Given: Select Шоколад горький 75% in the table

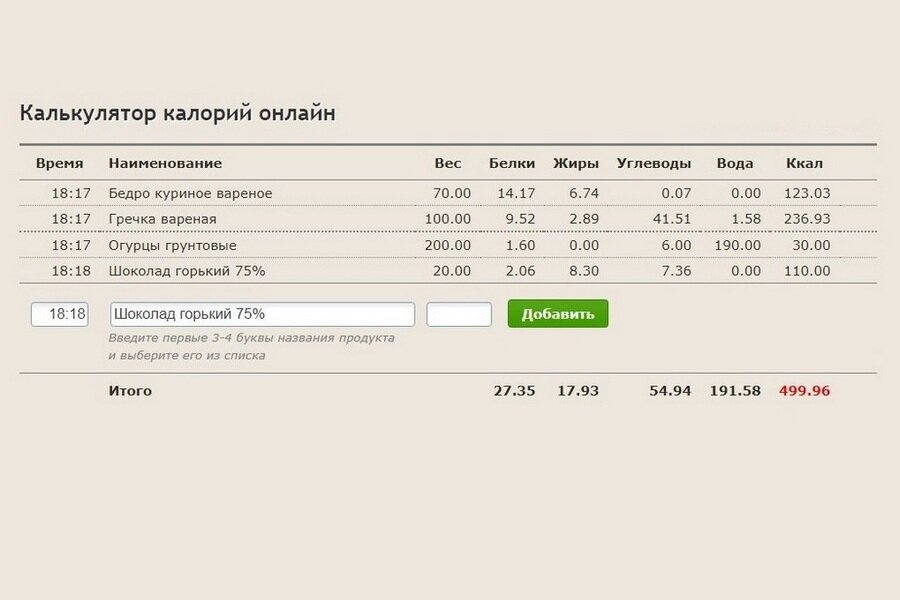Looking at the screenshot, I should click(187, 271).
